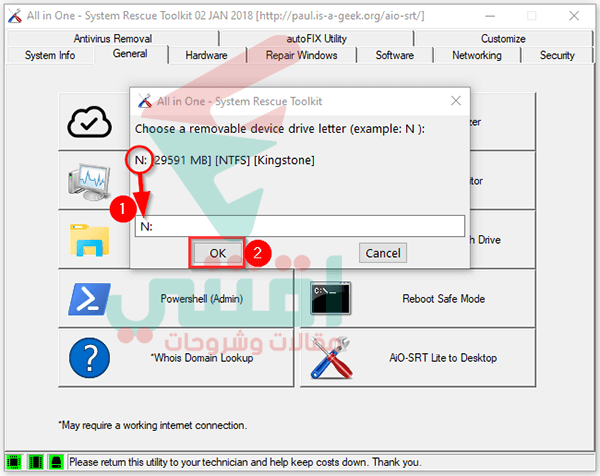Viewport: 600px width, 476px height.
Task: Switch to the Software tab
Action: click(395, 55)
